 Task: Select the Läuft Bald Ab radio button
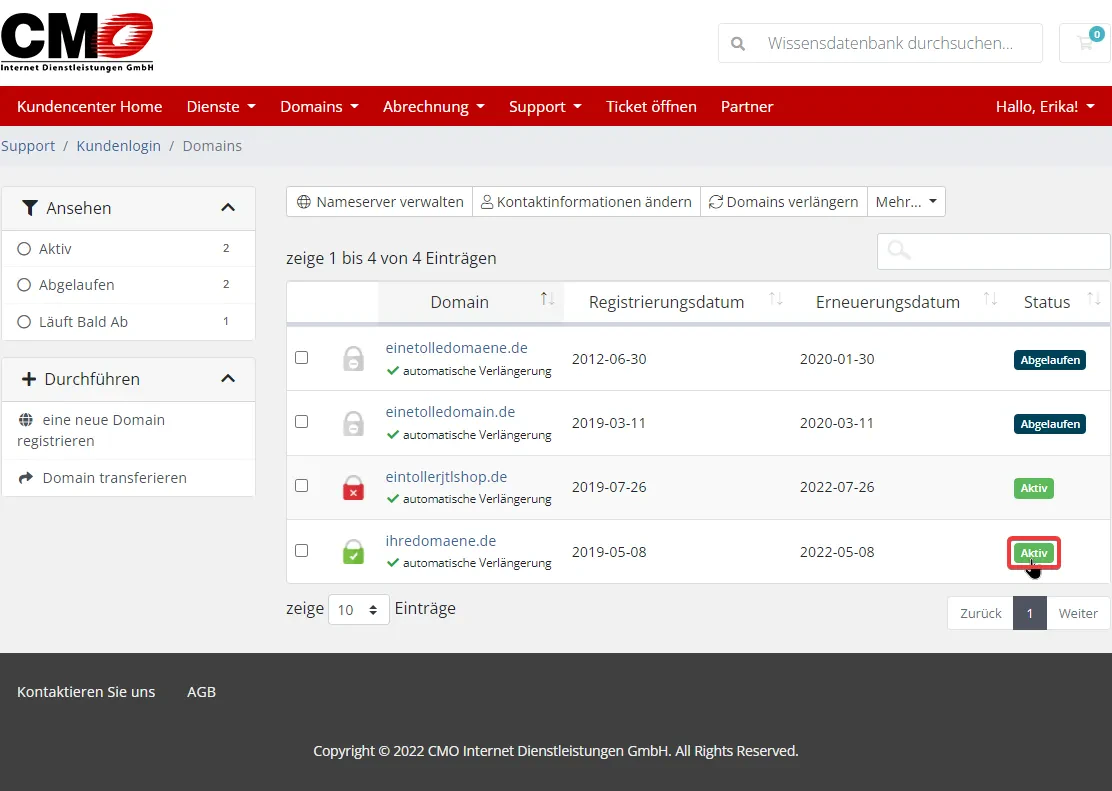pyautogui.click(x=24, y=321)
